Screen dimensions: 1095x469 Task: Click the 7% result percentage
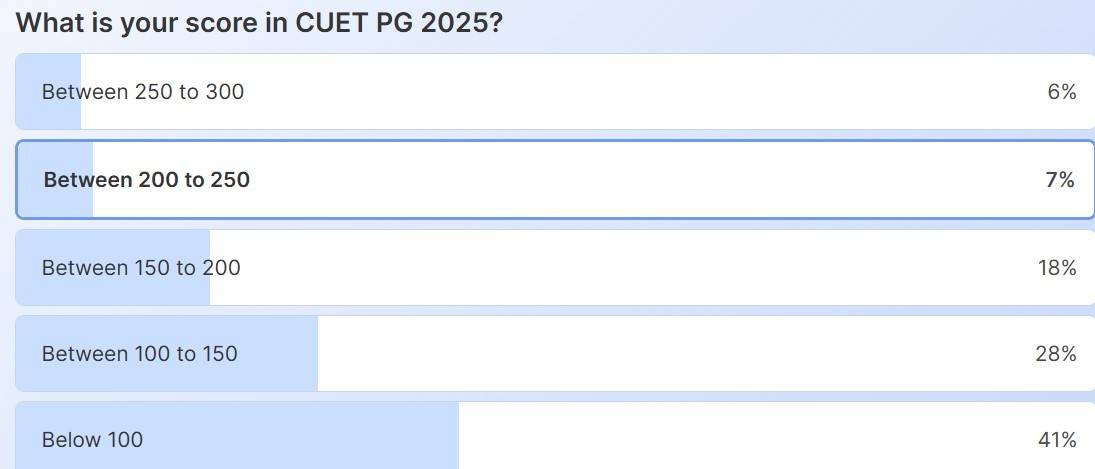[1060, 180]
